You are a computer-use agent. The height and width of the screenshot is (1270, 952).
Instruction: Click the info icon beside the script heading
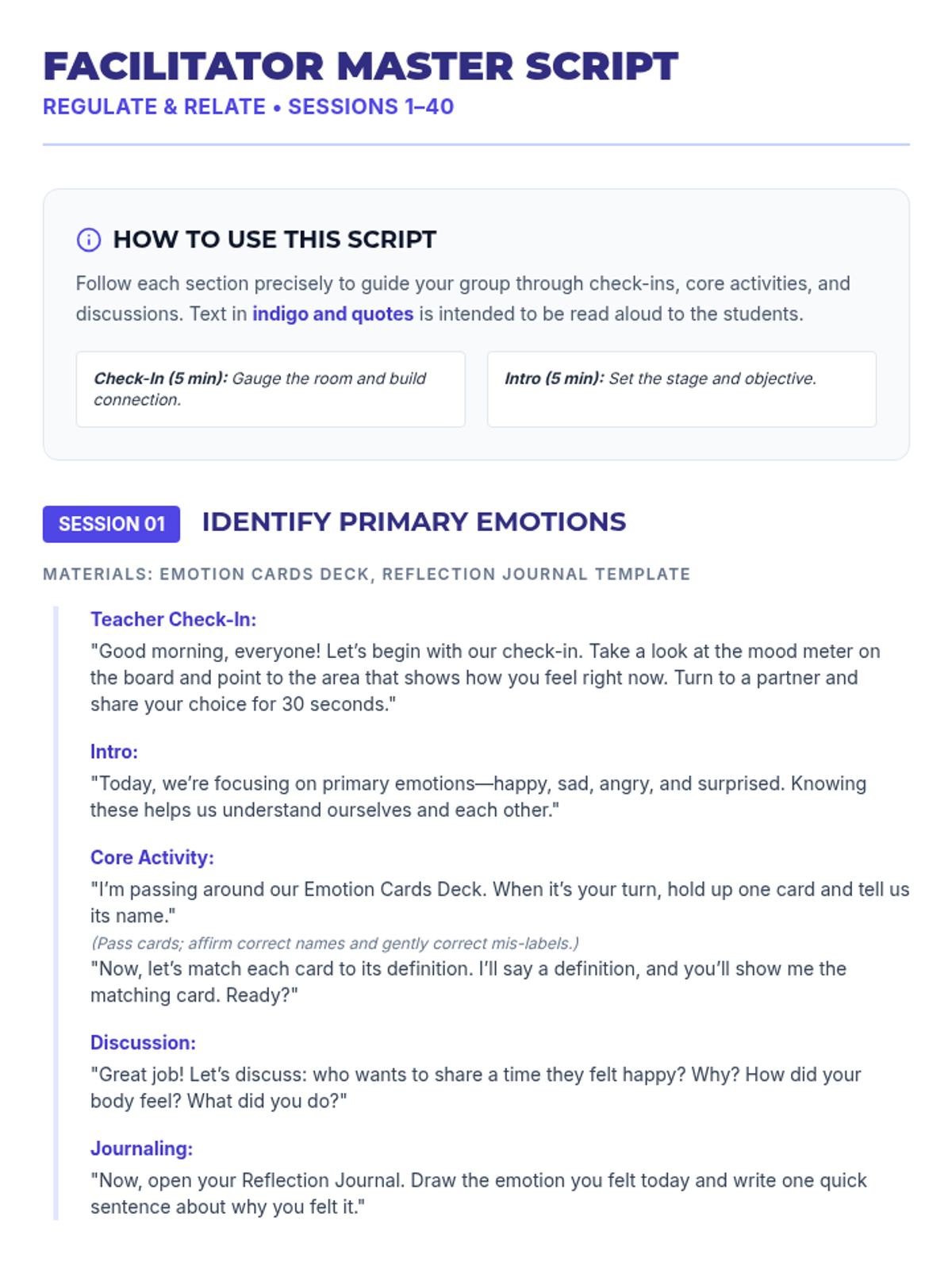[x=88, y=240]
